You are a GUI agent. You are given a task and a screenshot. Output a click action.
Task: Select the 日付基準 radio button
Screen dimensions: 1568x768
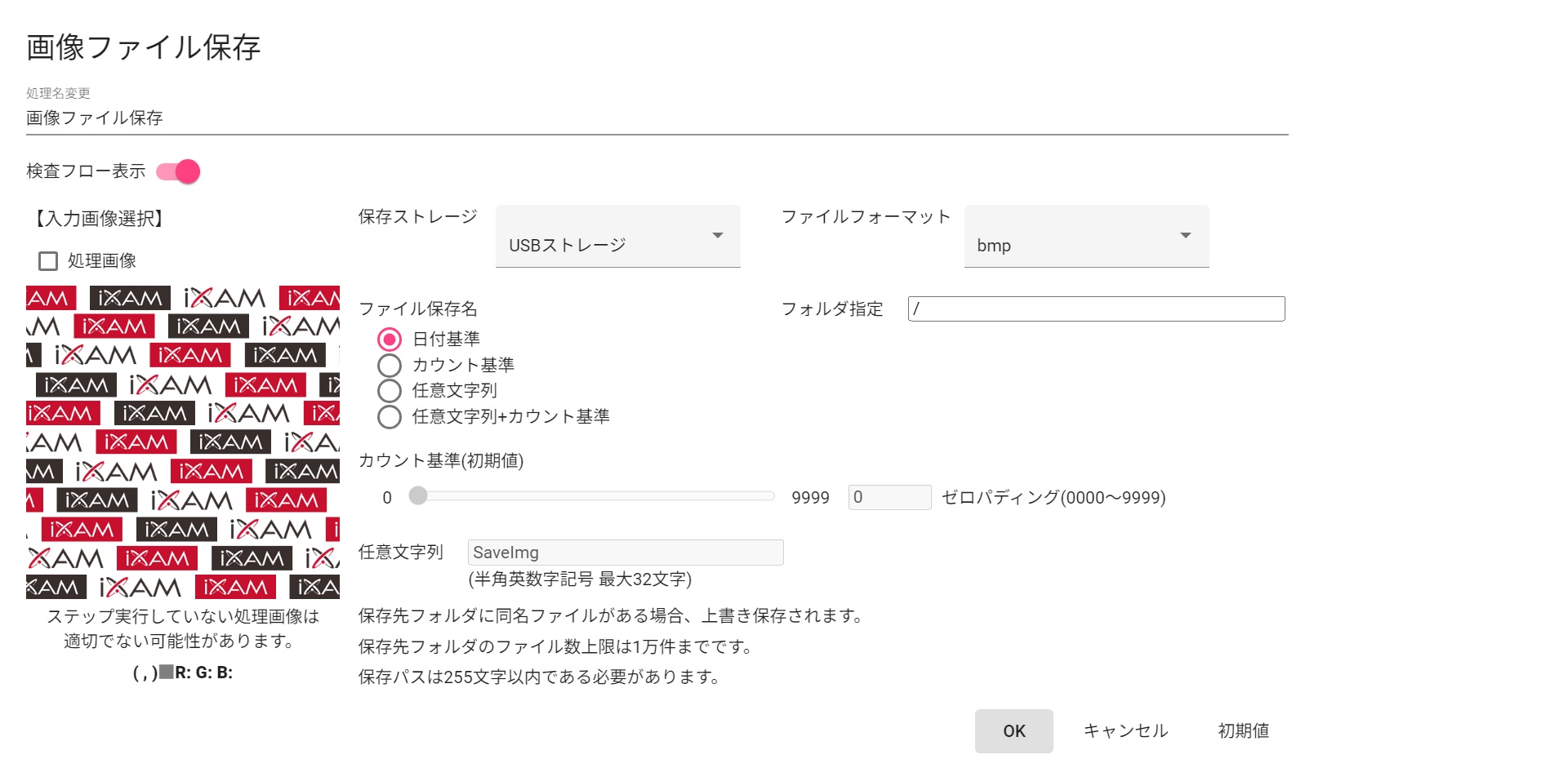[390, 339]
